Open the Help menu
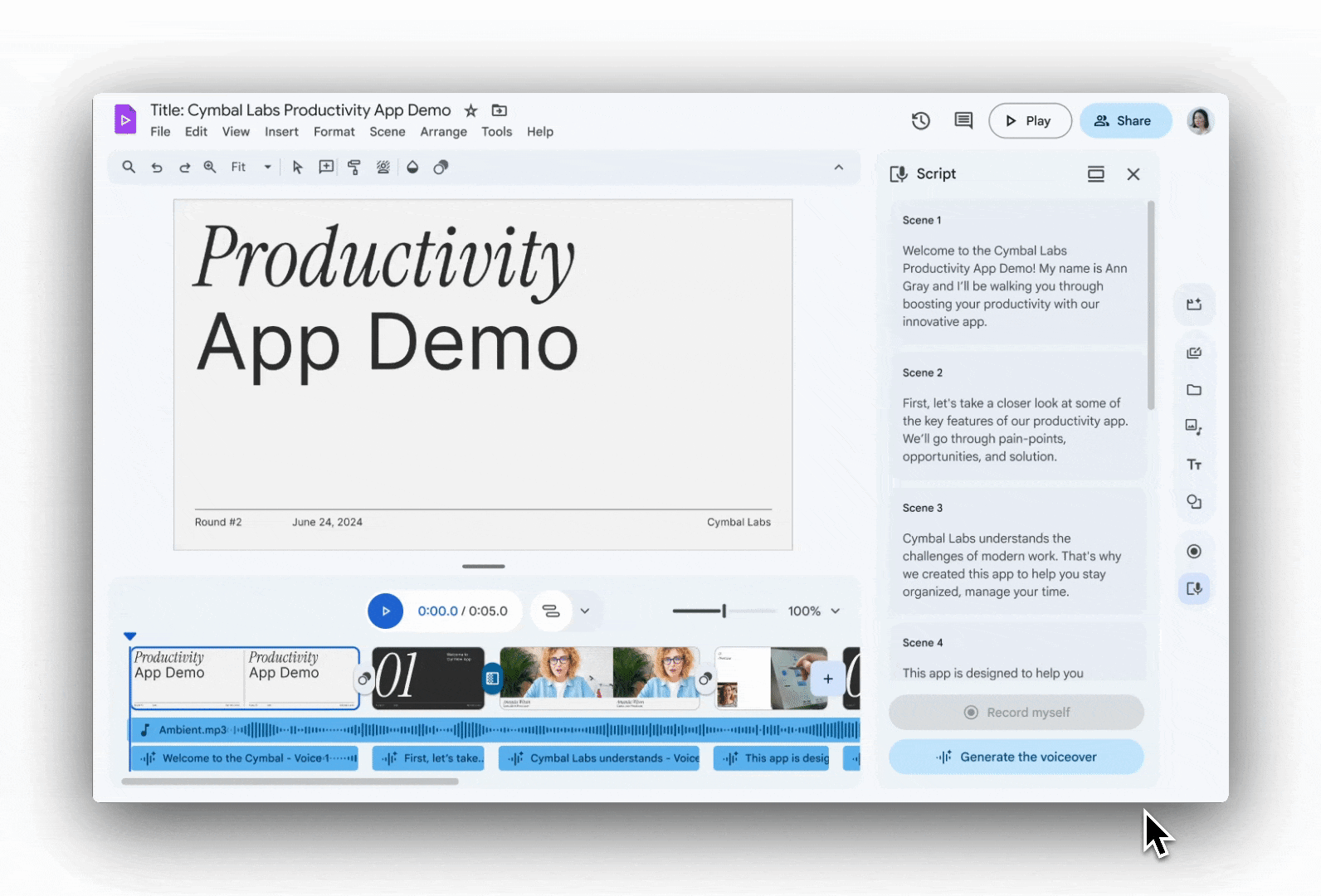The width and height of the screenshot is (1321, 896). pos(539,132)
